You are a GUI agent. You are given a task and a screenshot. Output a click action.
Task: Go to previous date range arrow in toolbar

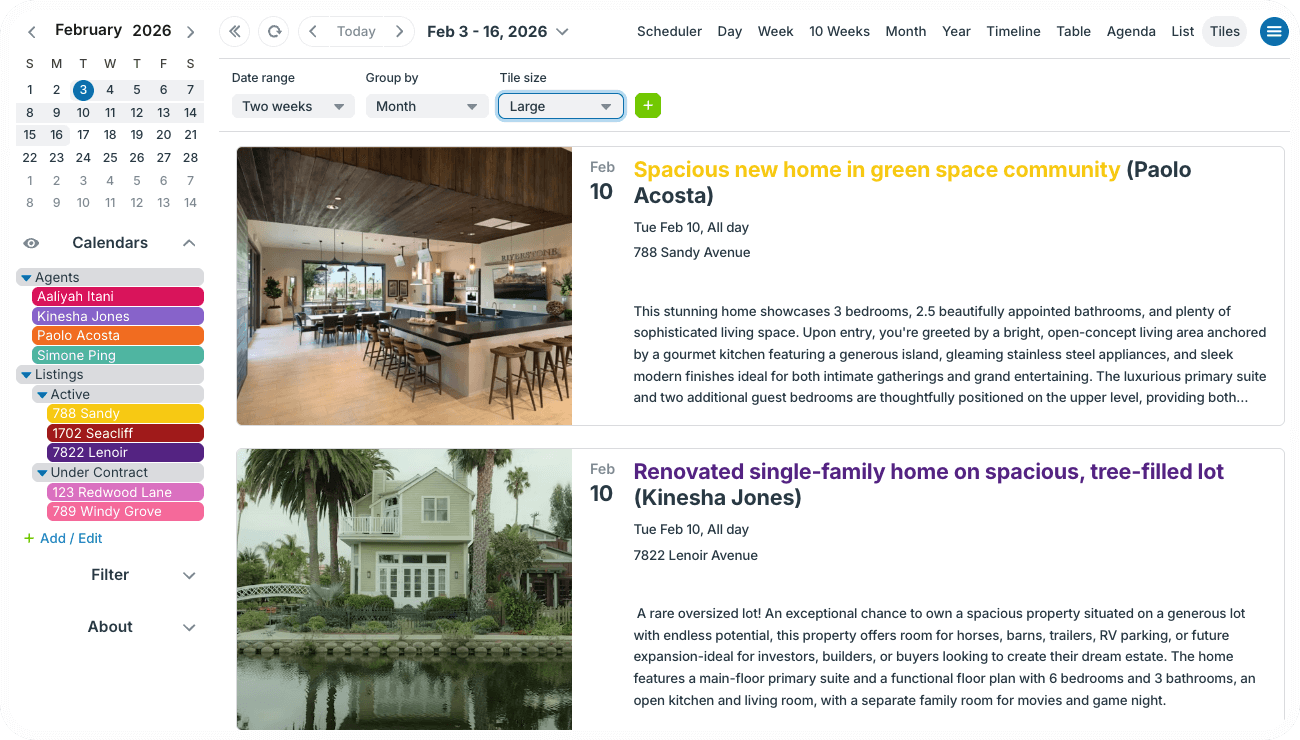(313, 31)
